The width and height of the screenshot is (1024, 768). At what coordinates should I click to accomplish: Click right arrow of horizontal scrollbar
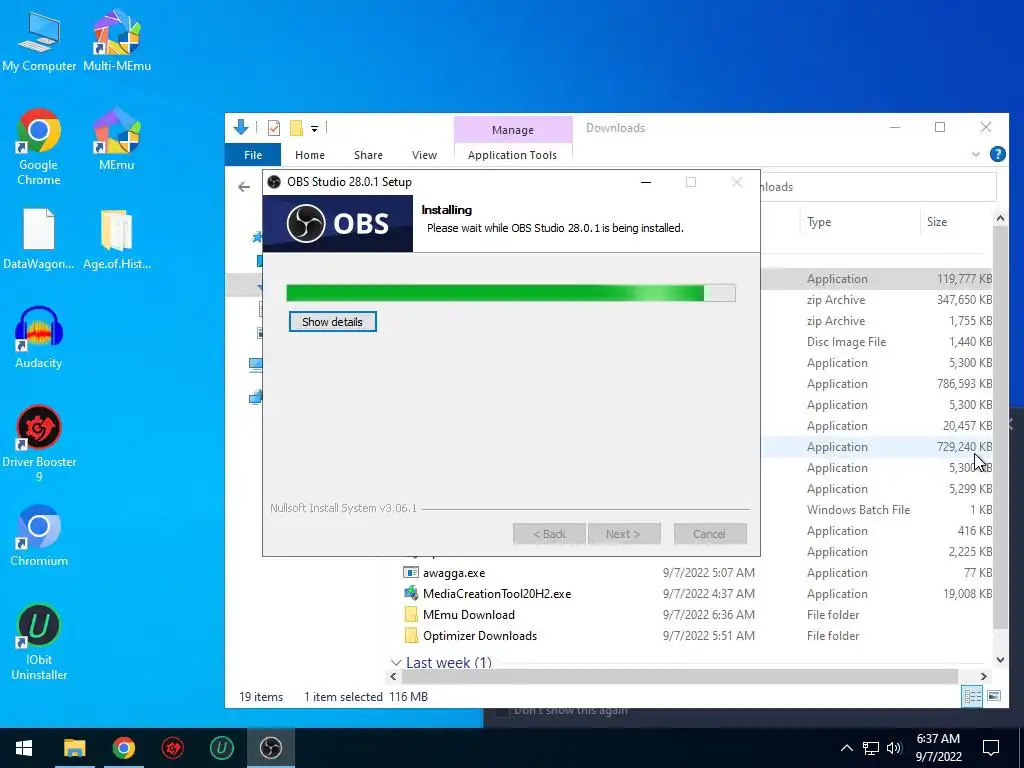984,676
